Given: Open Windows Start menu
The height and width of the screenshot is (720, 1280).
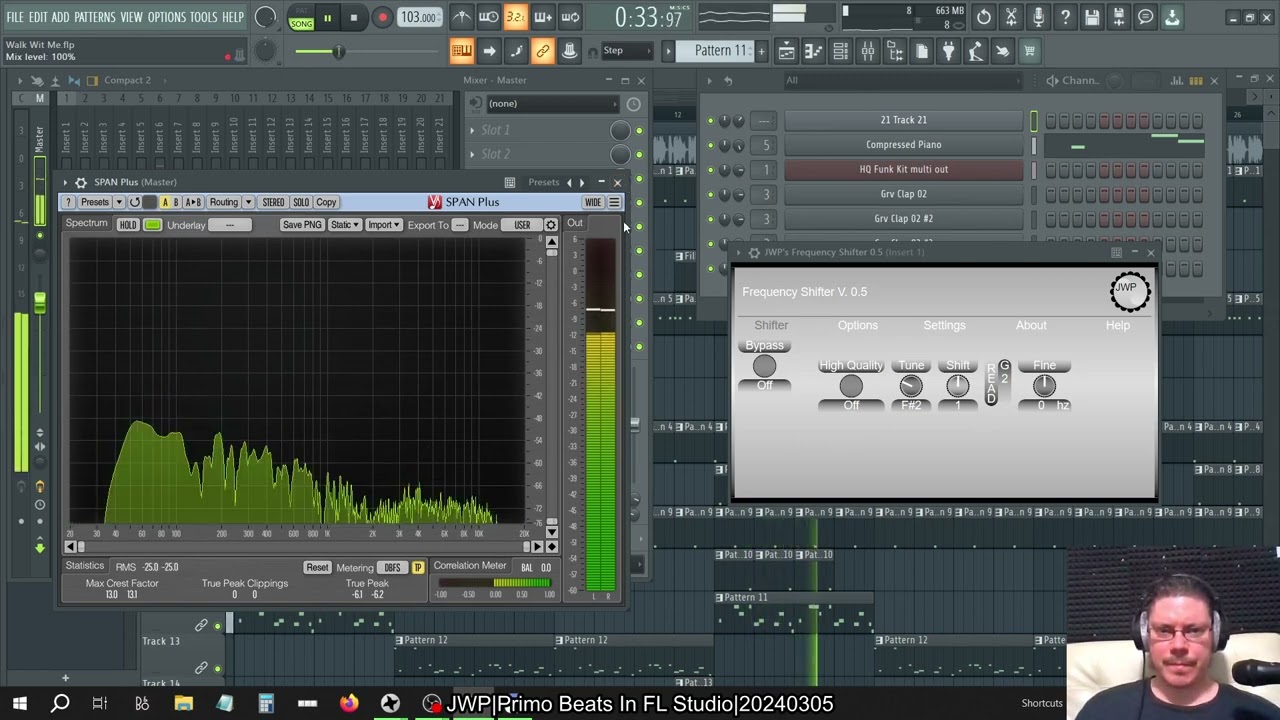Looking at the screenshot, I should click(x=19, y=704).
